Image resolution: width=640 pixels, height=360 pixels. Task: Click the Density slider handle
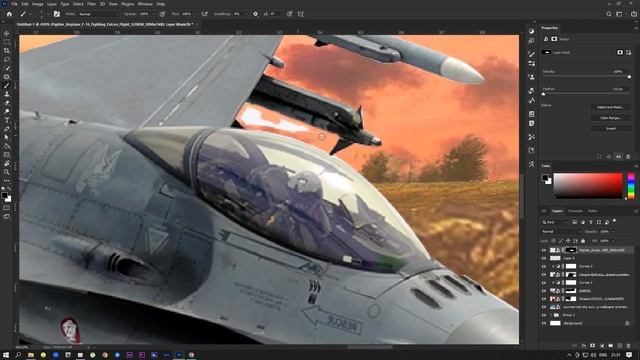tap(629, 76)
